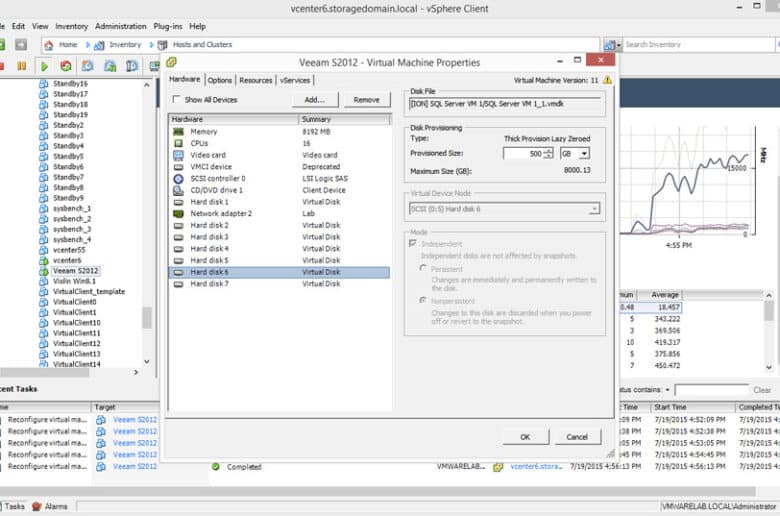Viewport: 780px width, 516px height.
Task: Click the Video card icon
Action: click(178, 155)
